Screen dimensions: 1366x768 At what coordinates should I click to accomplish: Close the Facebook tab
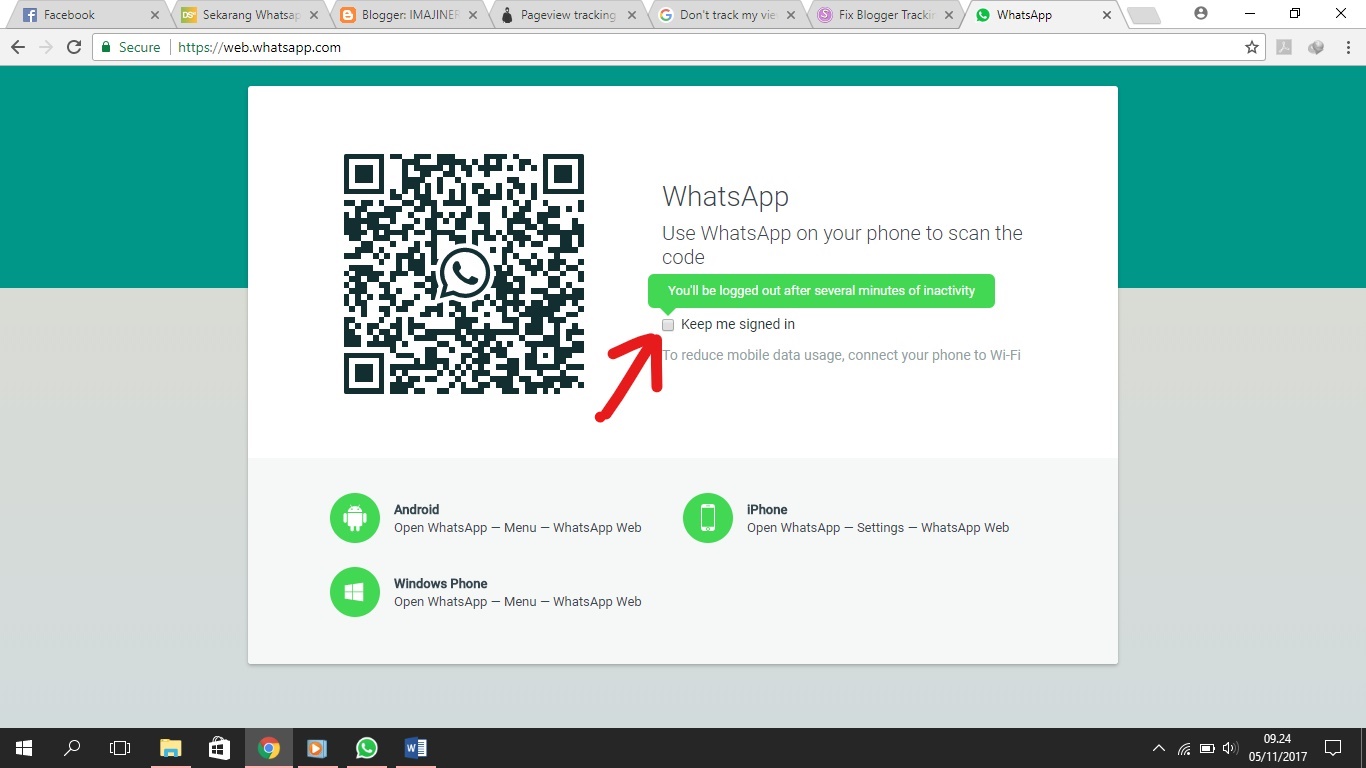point(154,15)
